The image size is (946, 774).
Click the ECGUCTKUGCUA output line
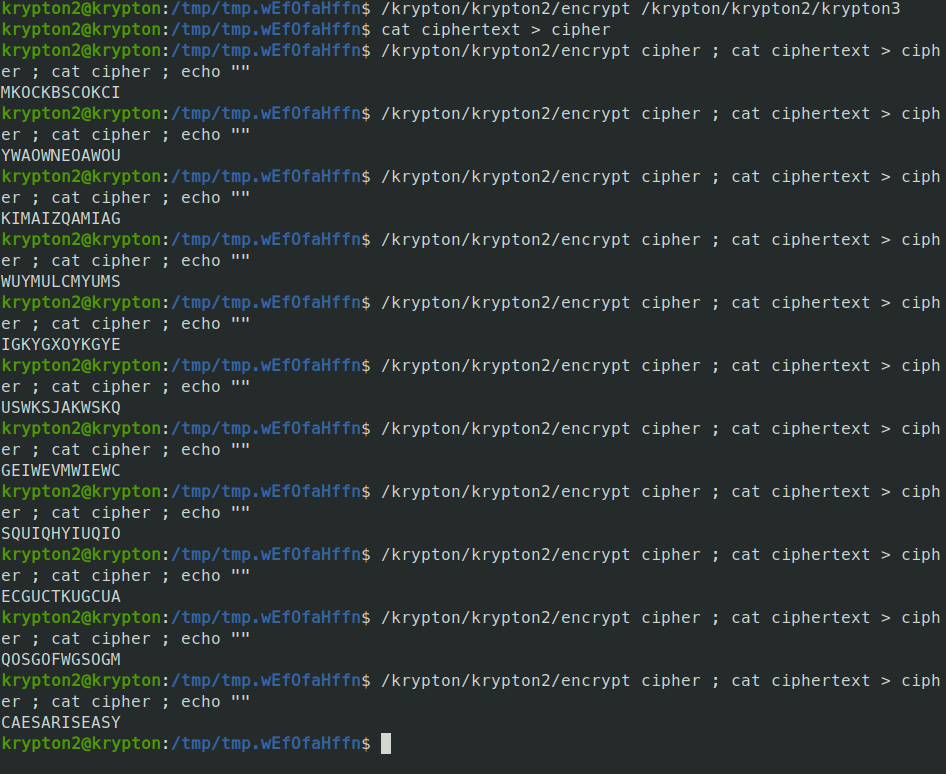[x=61, y=596]
